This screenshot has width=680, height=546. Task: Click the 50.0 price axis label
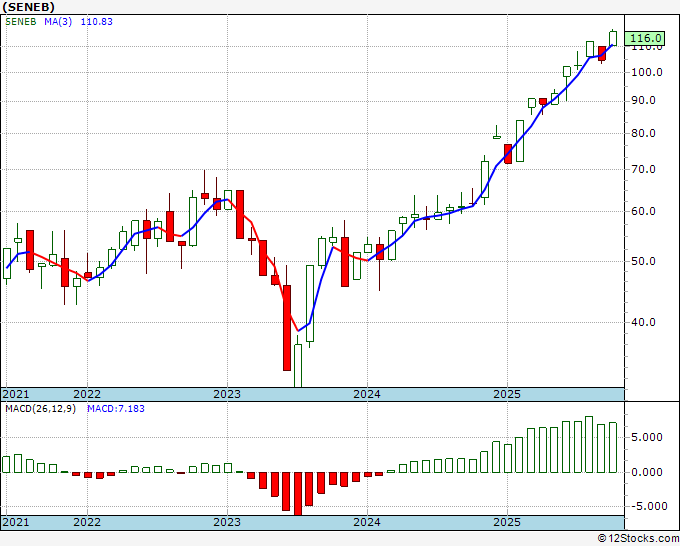click(643, 262)
